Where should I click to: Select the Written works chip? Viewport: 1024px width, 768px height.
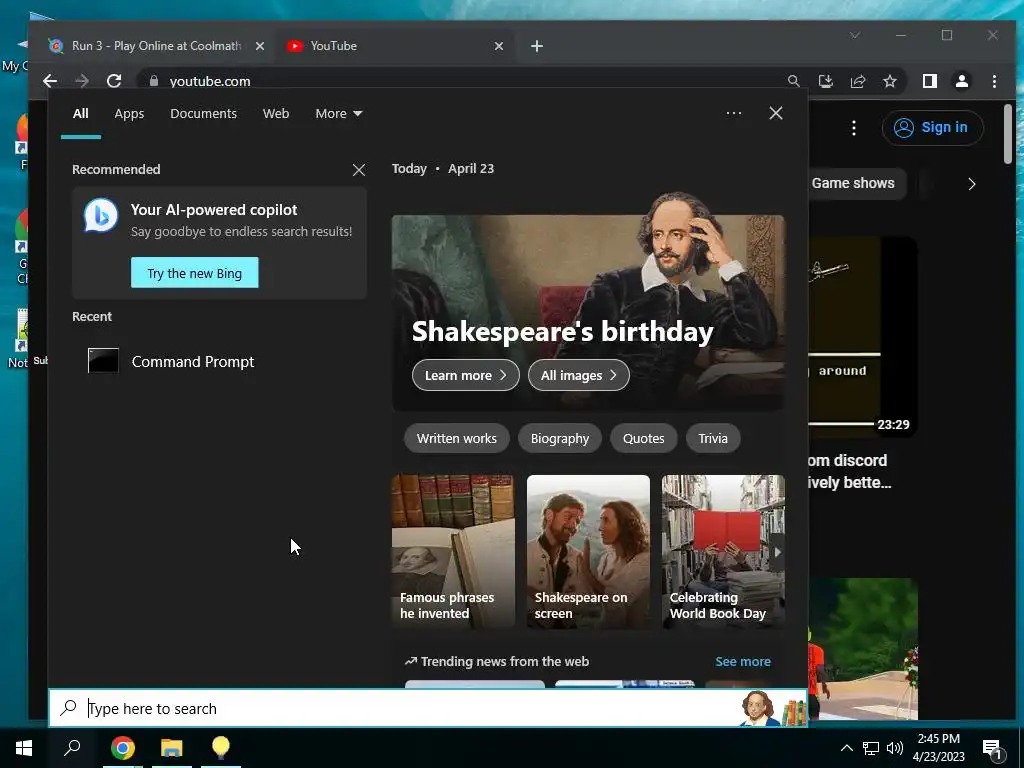(x=456, y=438)
